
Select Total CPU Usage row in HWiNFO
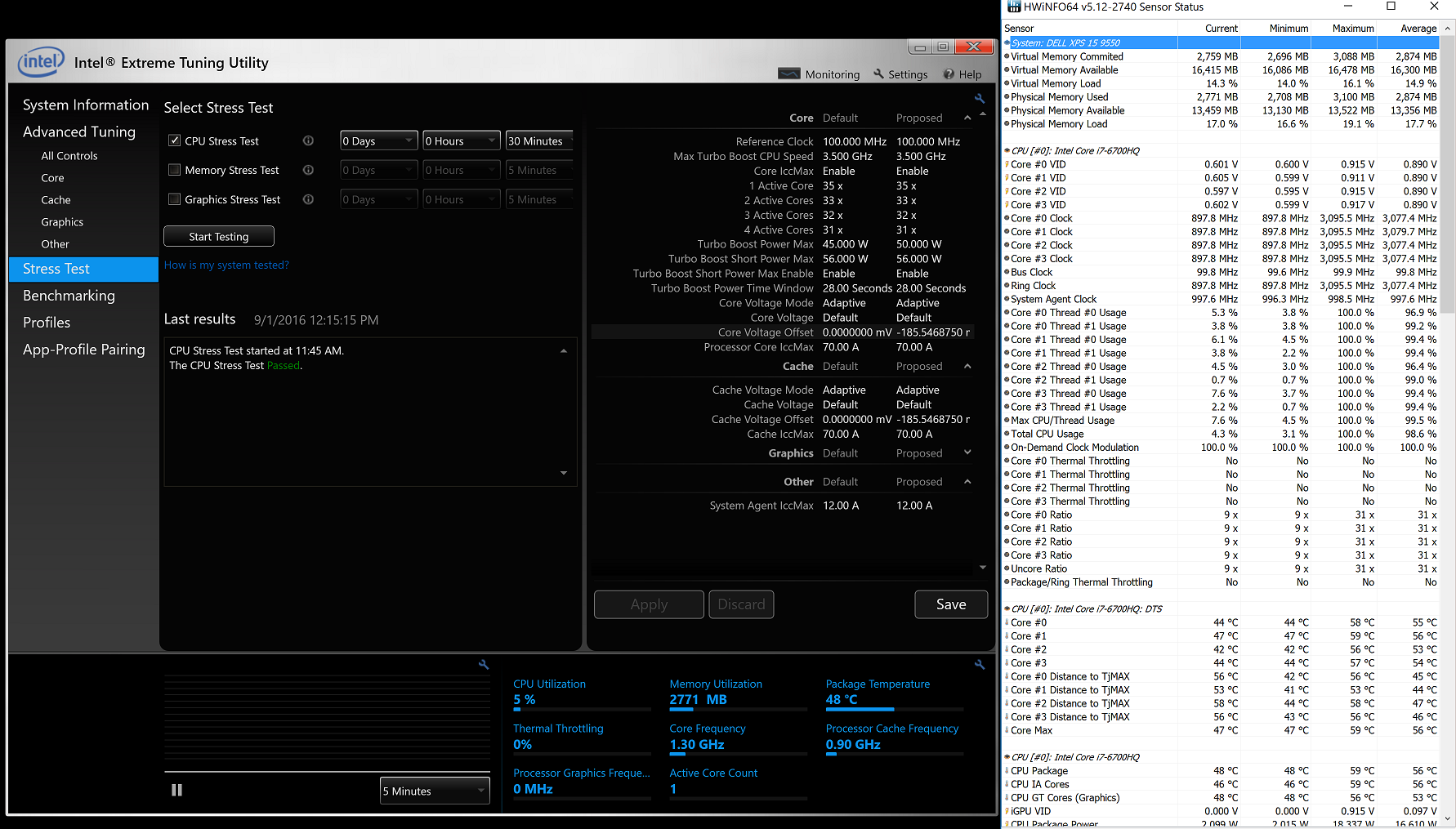click(1222, 434)
